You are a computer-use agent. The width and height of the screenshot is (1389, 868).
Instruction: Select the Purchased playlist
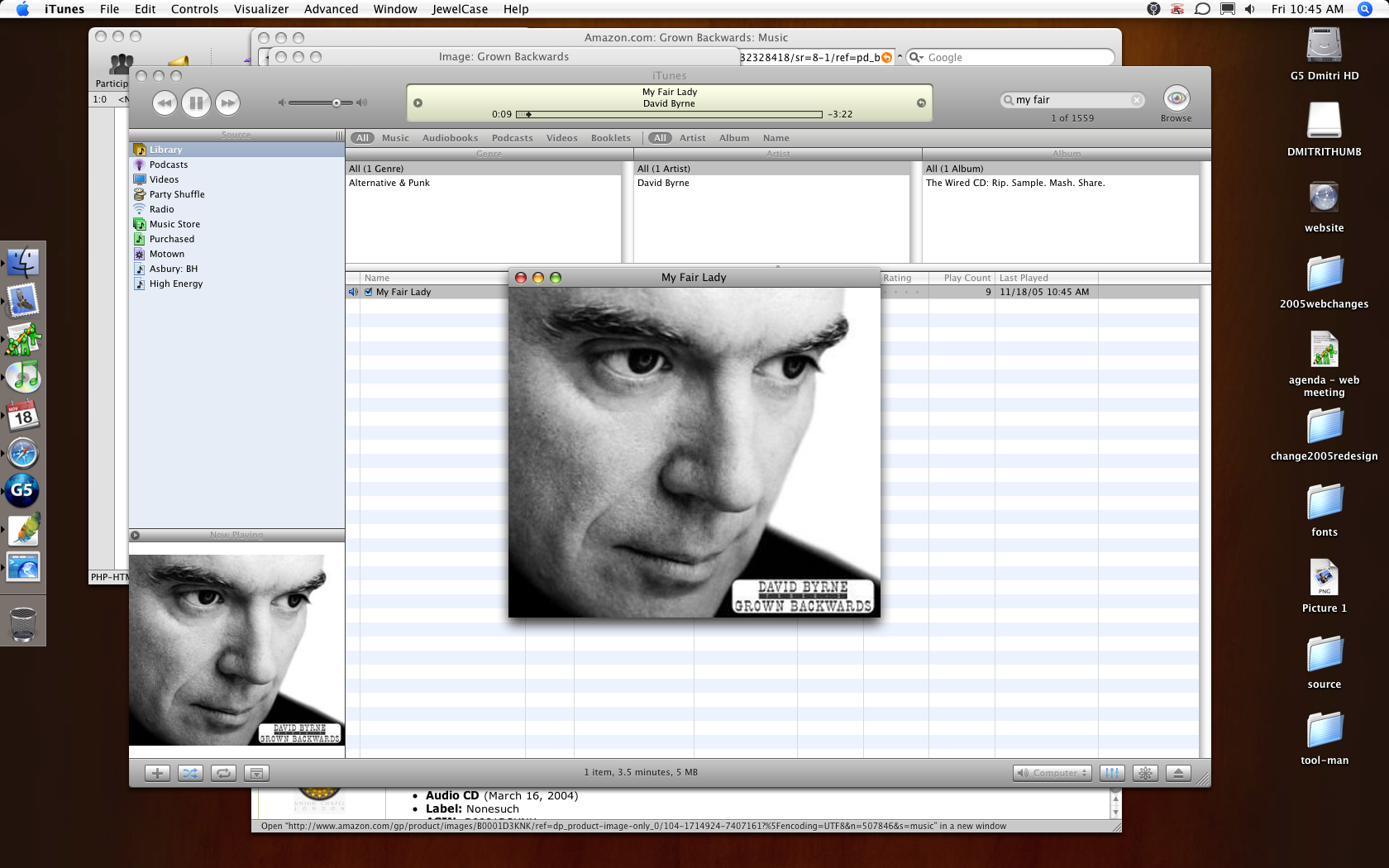(236, 239)
